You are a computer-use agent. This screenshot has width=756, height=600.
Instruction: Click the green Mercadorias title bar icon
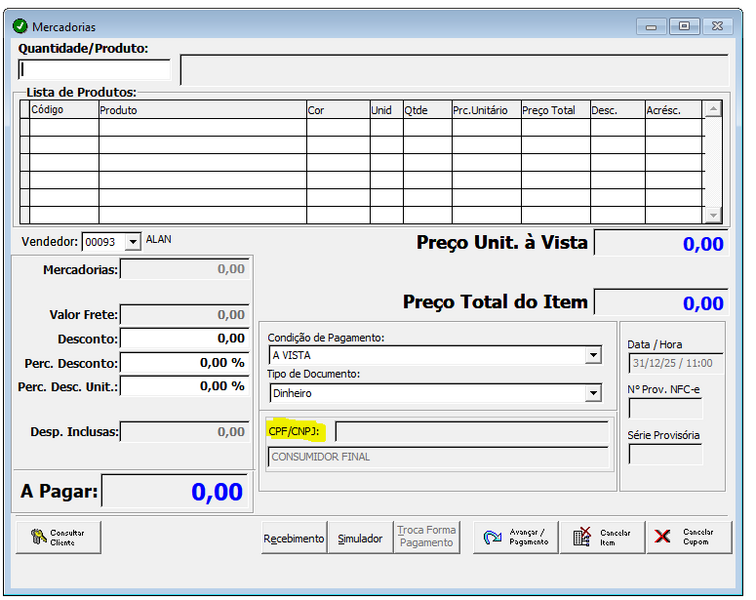tap(20, 27)
